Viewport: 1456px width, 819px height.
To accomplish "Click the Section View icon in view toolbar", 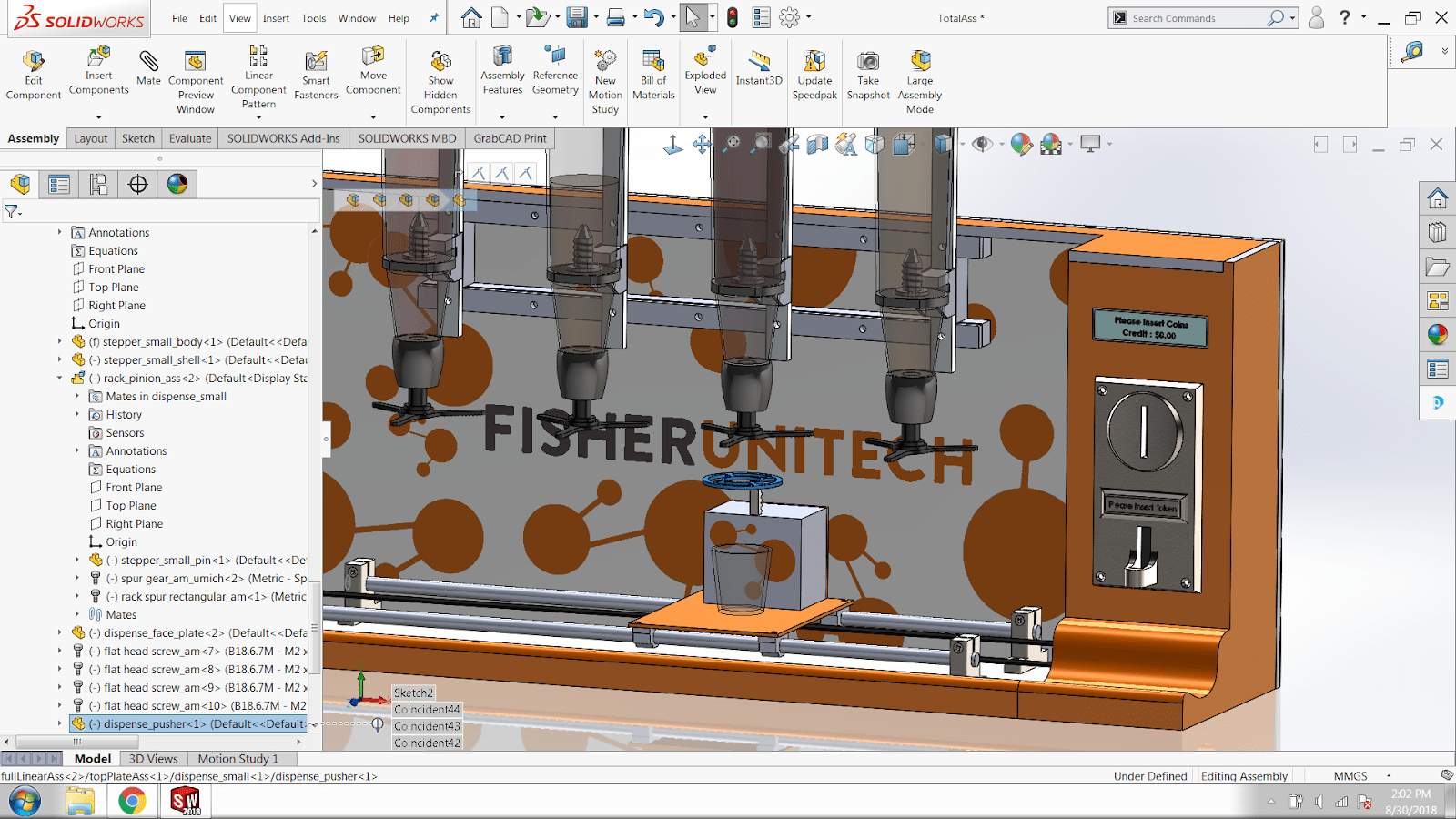I will 817,145.
